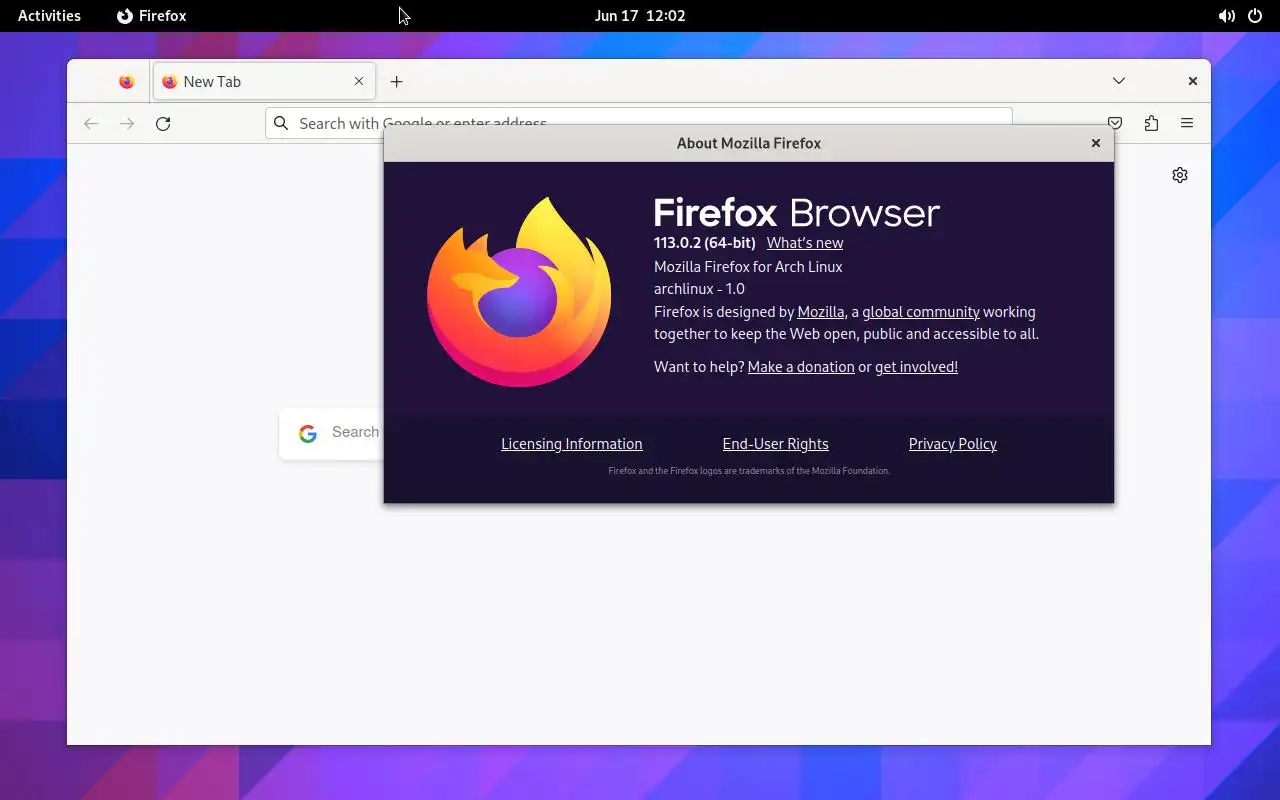This screenshot has width=1280, height=800.
Task: Open the Firefox hamburger application menu
Action: [1187, 123]
